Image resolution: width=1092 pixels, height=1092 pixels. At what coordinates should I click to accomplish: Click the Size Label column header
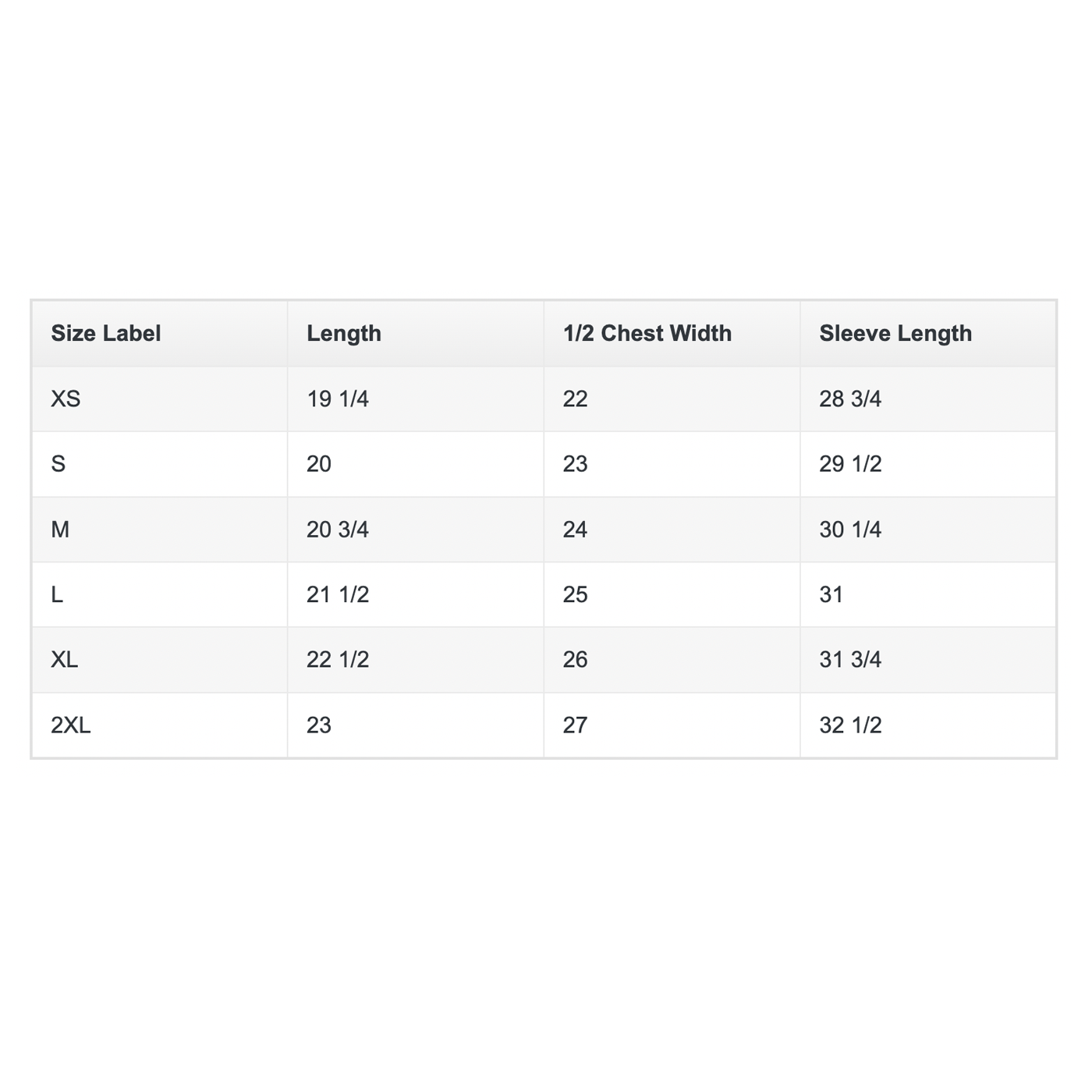pos(106,334)
